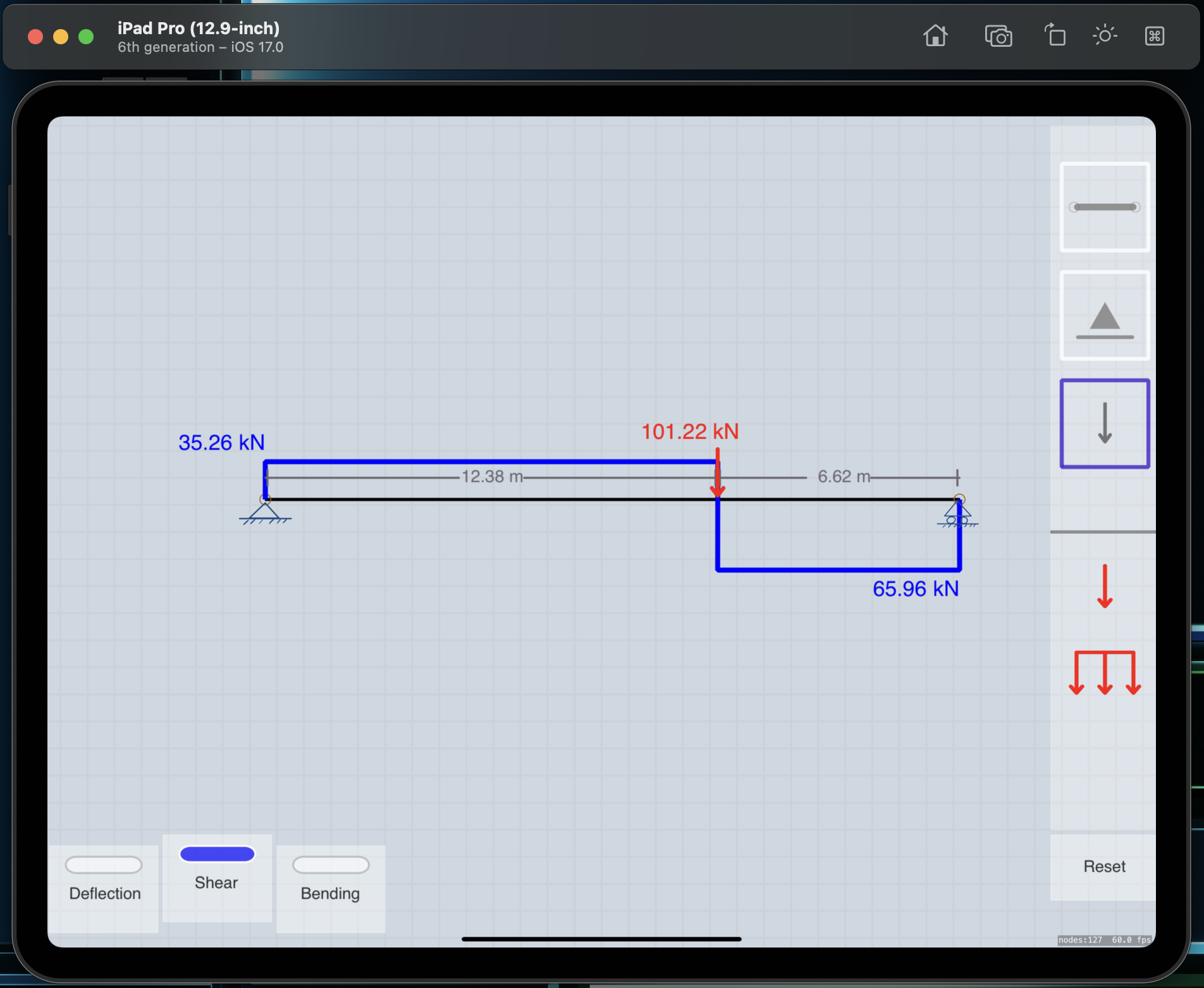Click the nodes:127 60.0 fps debug readout
1204x988 pixels.
(1104, 940)
